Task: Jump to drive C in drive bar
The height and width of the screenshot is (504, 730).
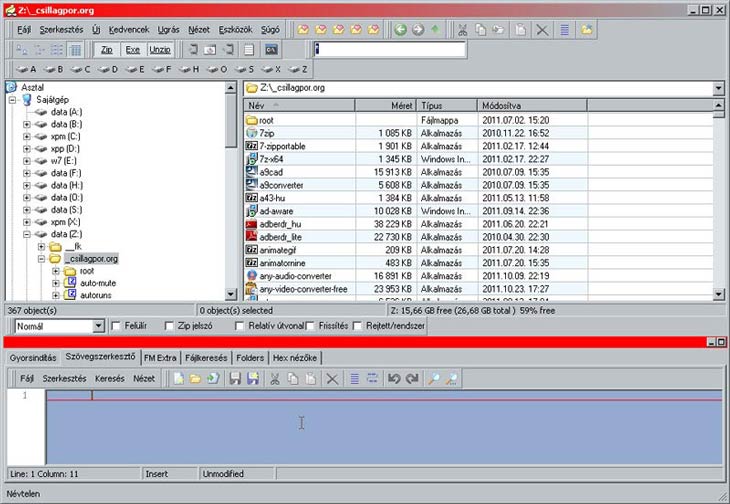Action: pos(80,69)
